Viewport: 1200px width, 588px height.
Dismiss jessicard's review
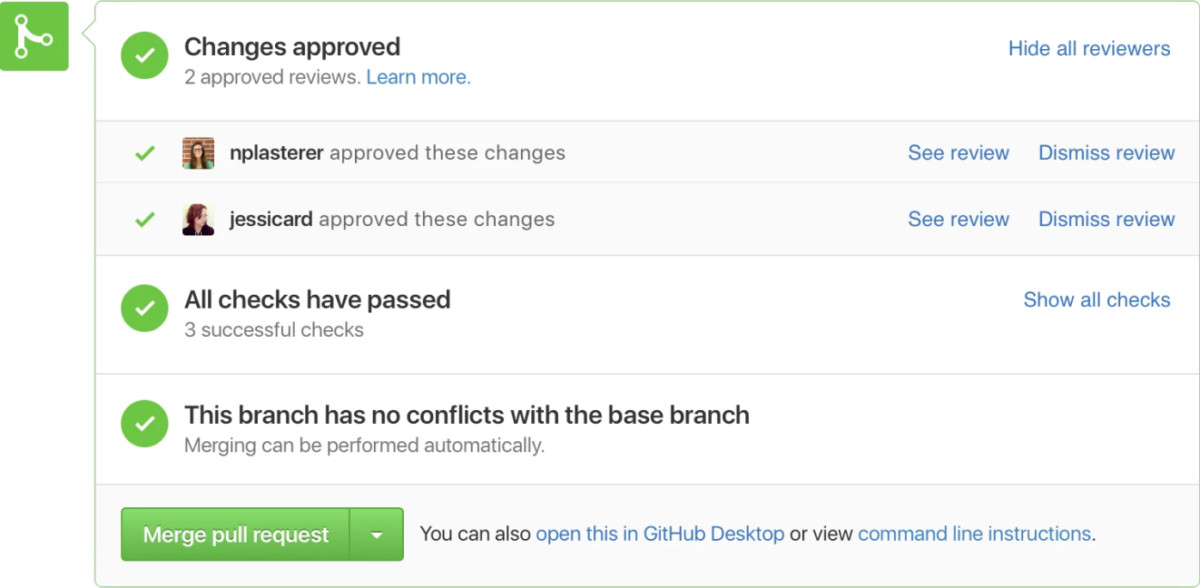[x=1106, y=219]
